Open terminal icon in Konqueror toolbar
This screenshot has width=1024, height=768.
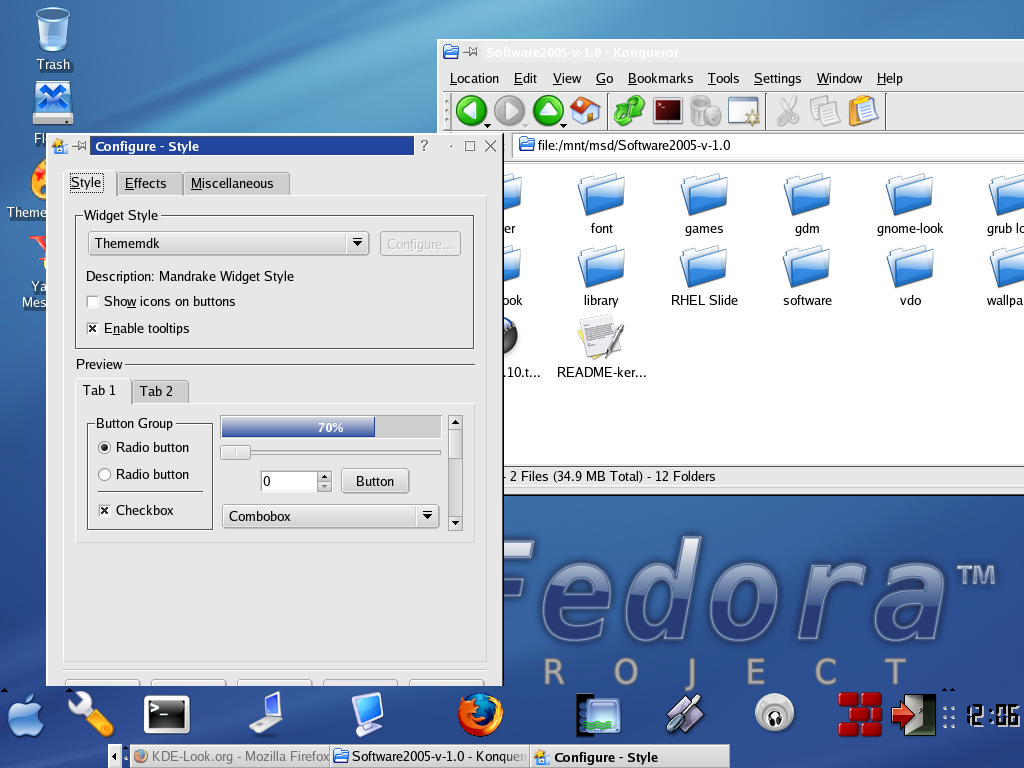[x=667, y=110]
